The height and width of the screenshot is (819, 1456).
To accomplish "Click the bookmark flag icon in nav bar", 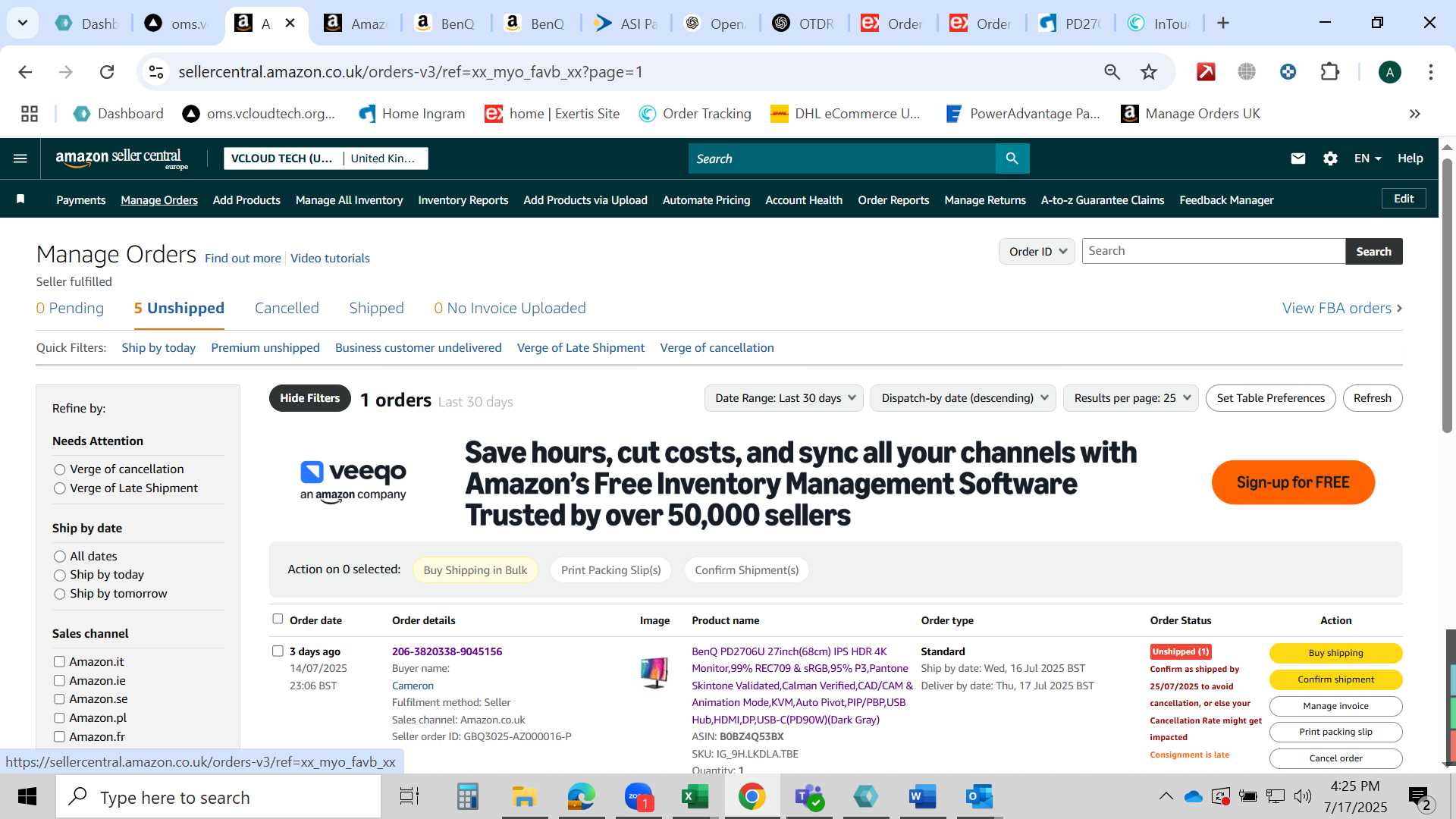I will tap(20, 199).
